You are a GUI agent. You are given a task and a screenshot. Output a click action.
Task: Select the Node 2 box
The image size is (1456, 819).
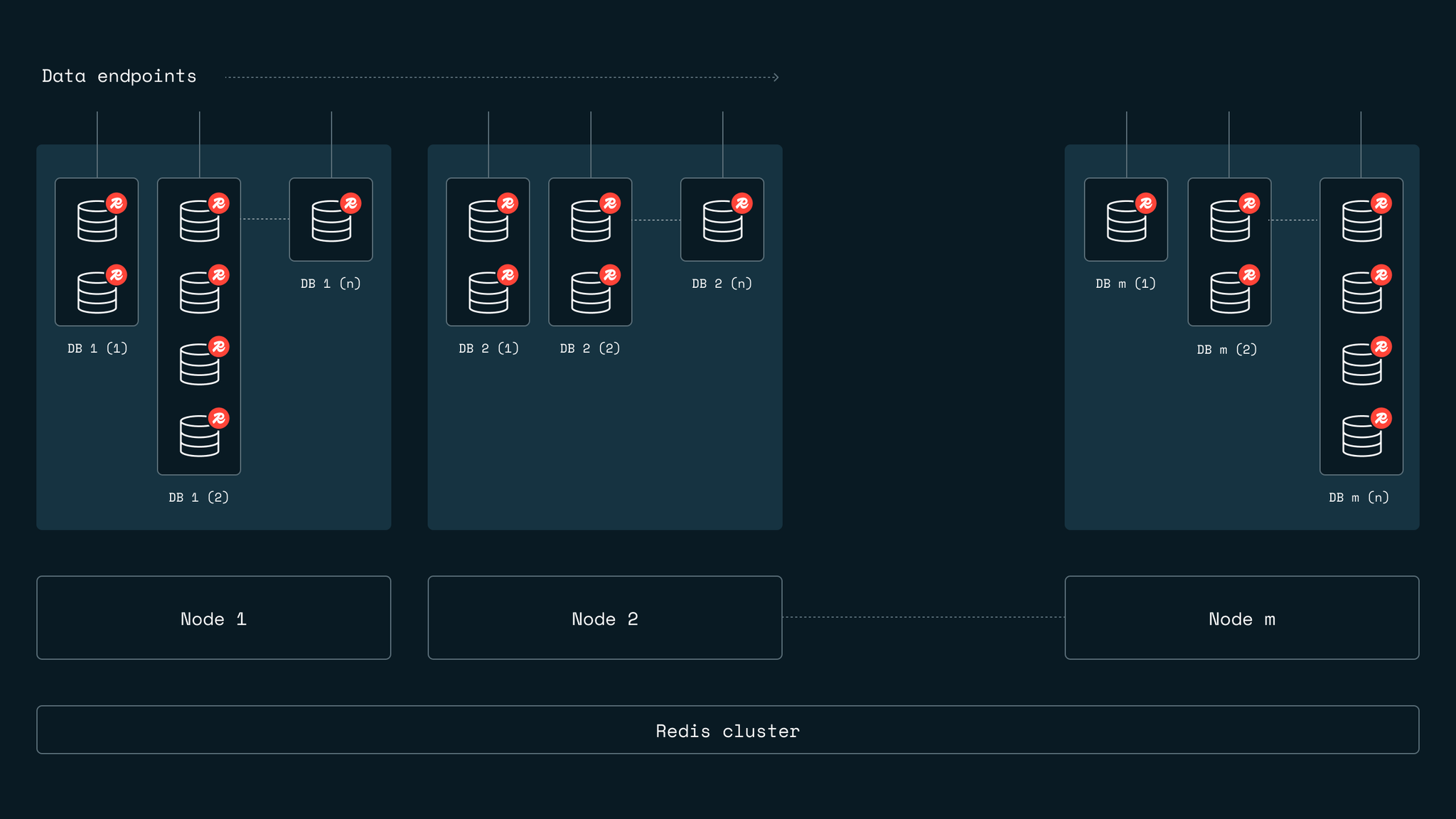click(x=605, y=618)
